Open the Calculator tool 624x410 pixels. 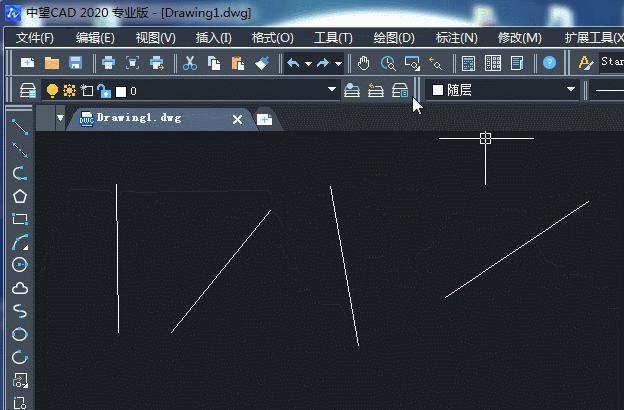[x=468, y=63]
